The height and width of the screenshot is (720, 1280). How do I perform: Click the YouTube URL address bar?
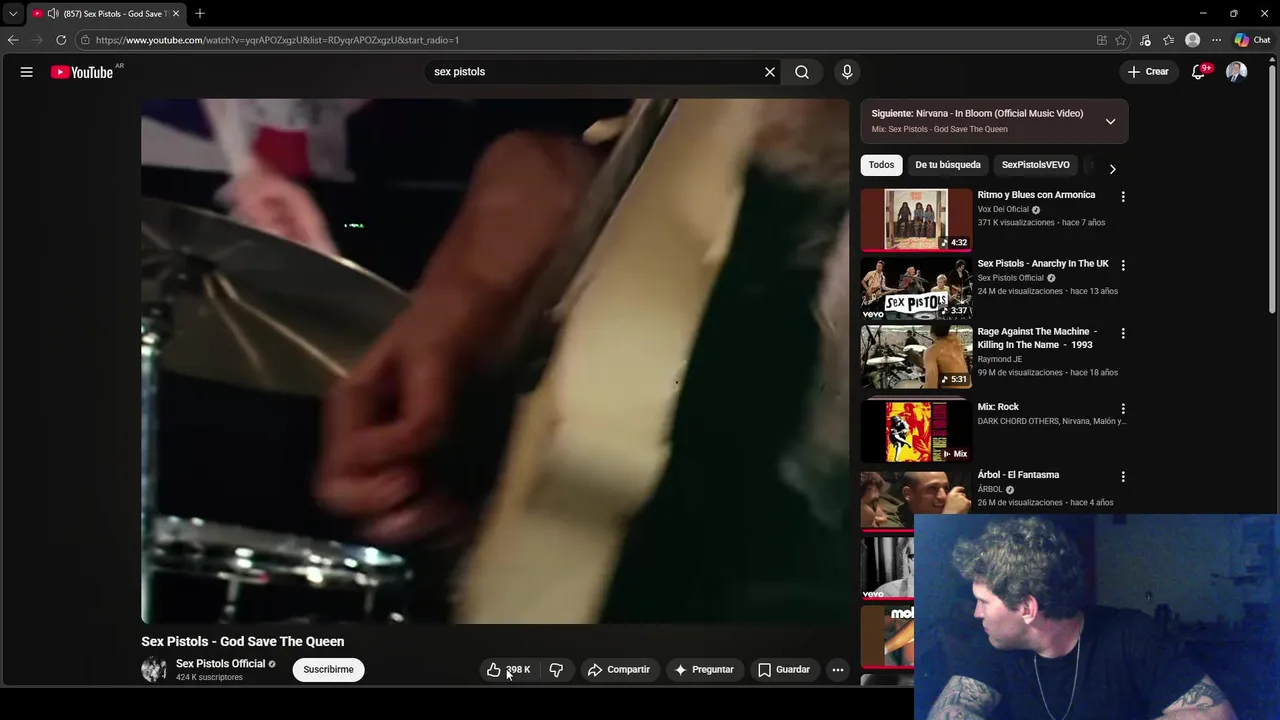277,40
